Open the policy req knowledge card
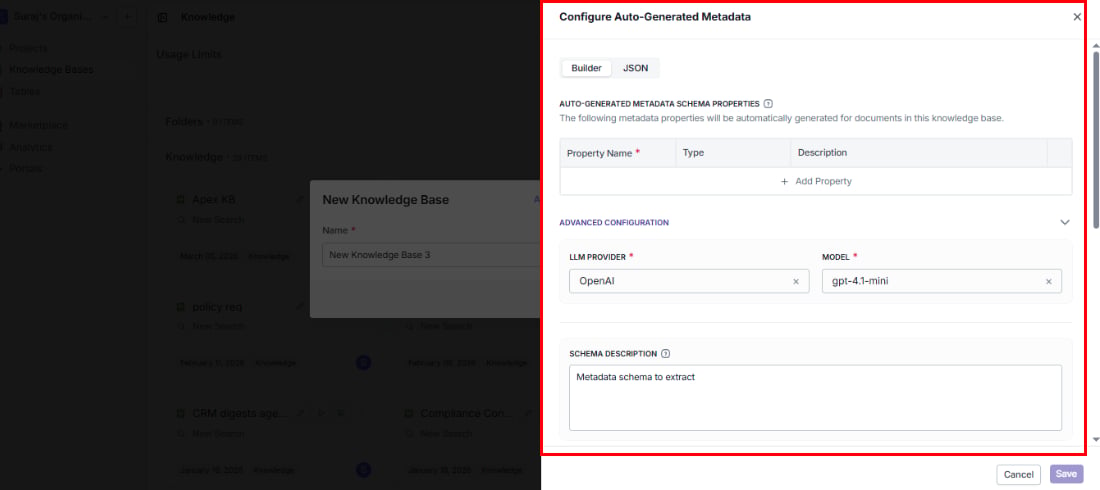 click(x=217, y=307)
